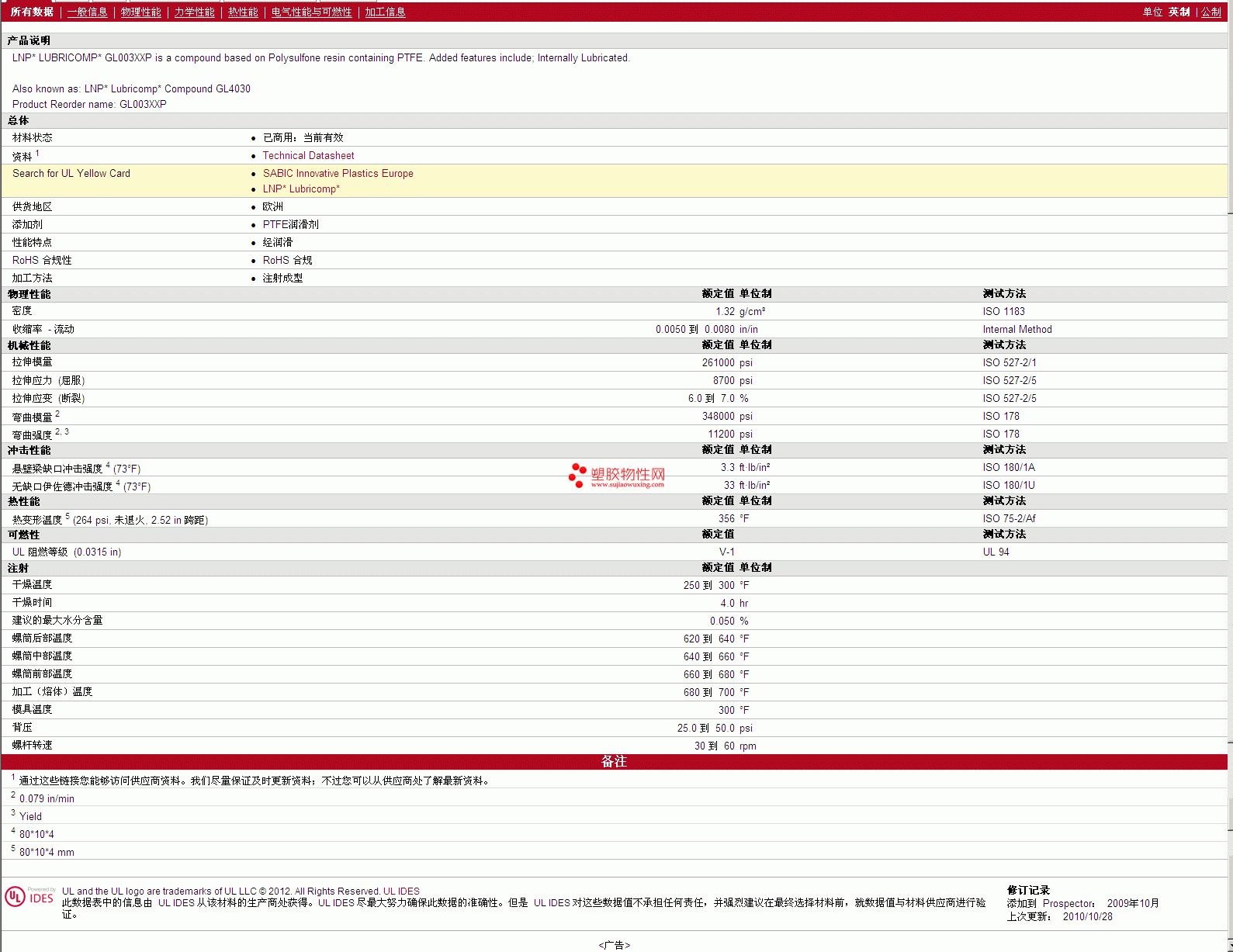Click the UL 94 test method
This screenshot has width=1233, height=952.
tap(996, 552)
